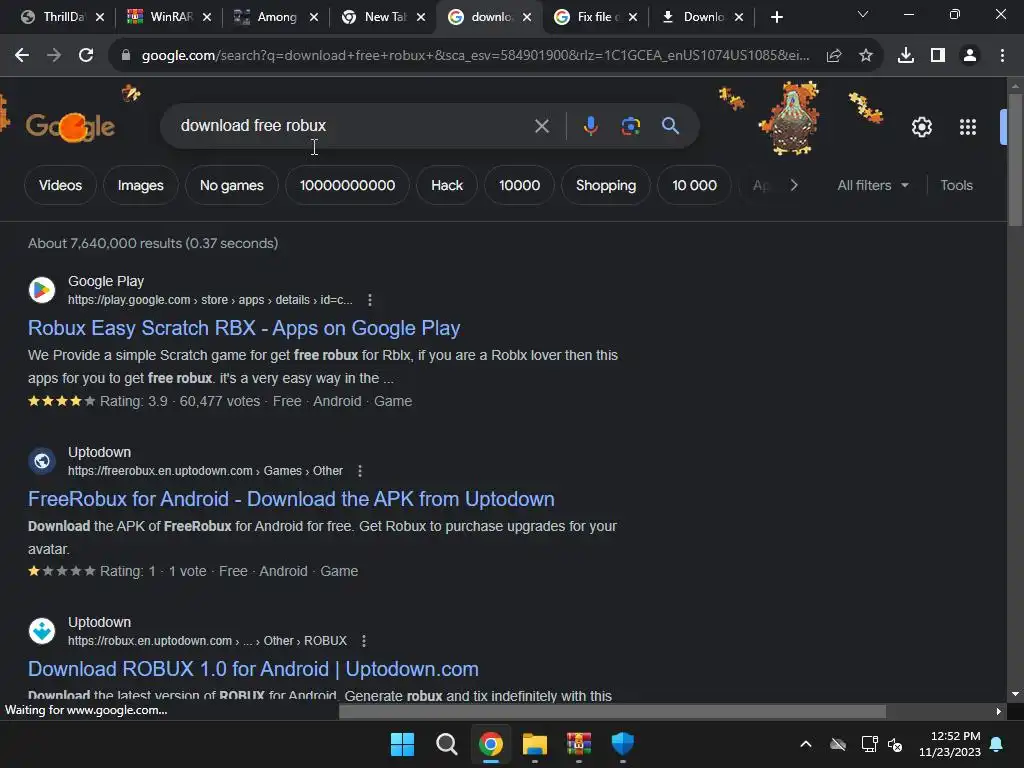1024x768 pixels.
Task: Open taskbar search
Action: [447, 744]
